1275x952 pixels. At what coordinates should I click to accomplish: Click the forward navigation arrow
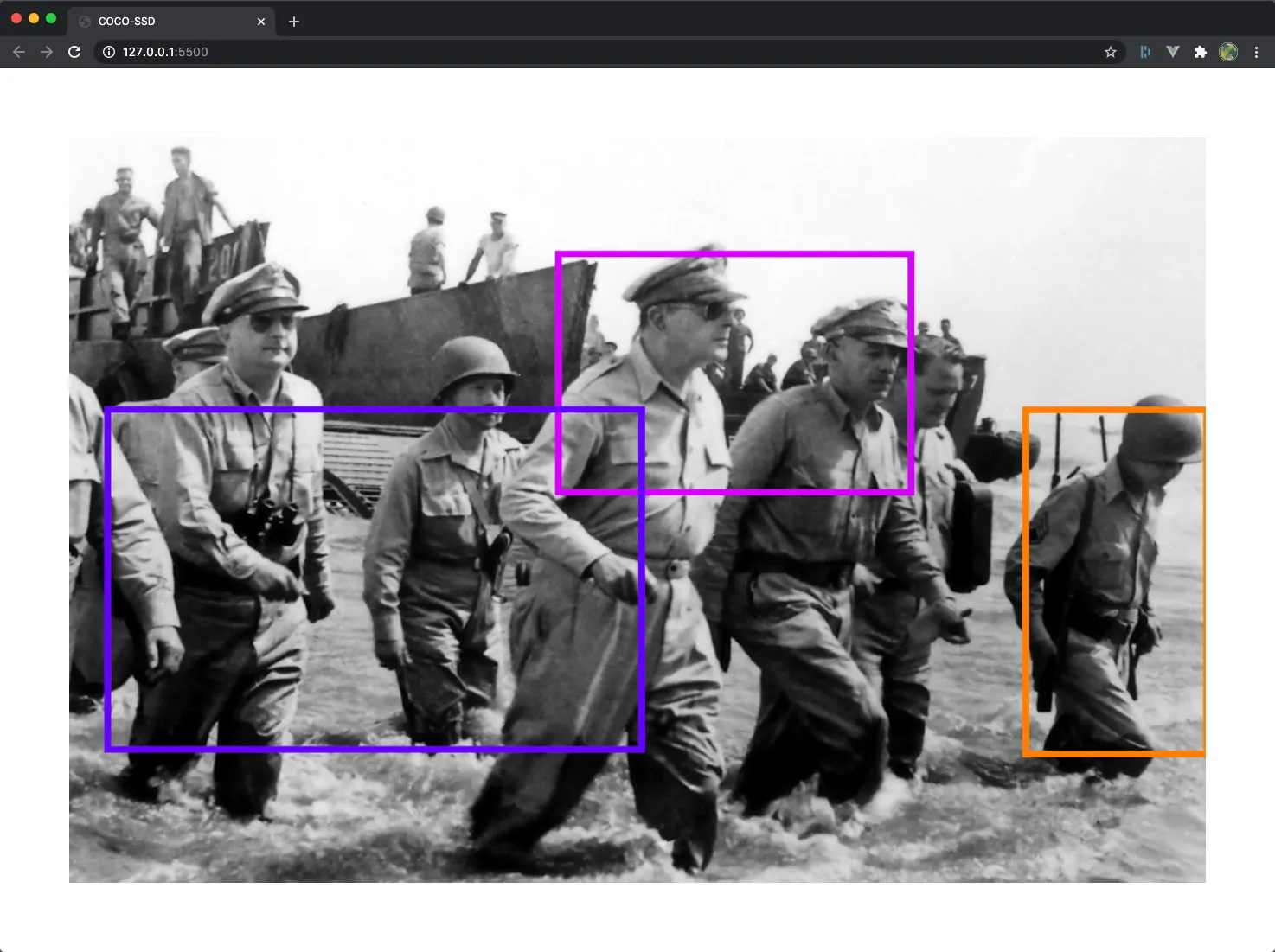47,52
